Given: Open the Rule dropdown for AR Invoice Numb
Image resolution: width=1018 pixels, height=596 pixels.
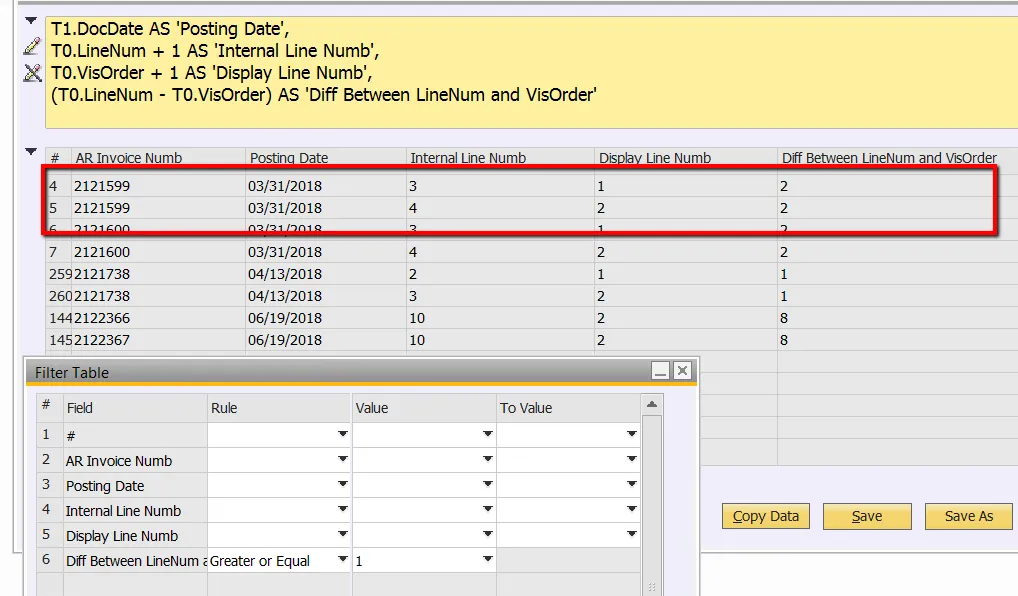Looking at the screenshot, I should 340,459.
